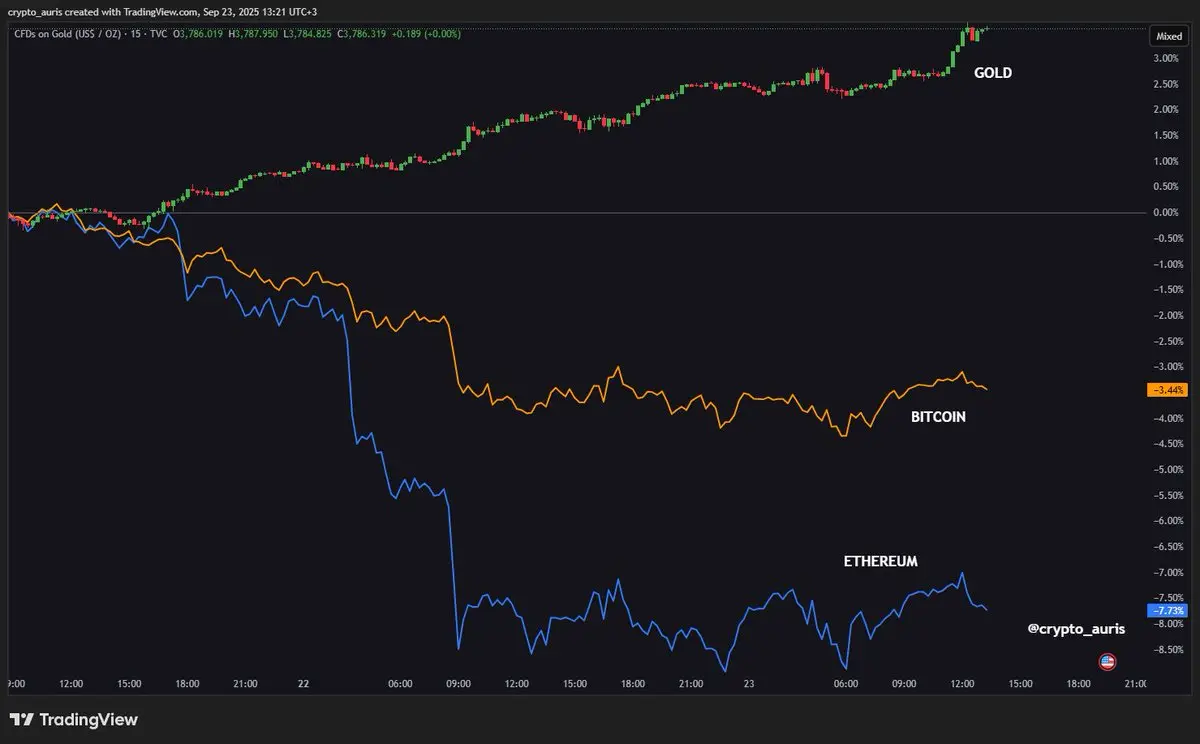Click the 2.50% price axis label
The width and height of the screenshot is (1200, 744).
[x=1165, y=84]
